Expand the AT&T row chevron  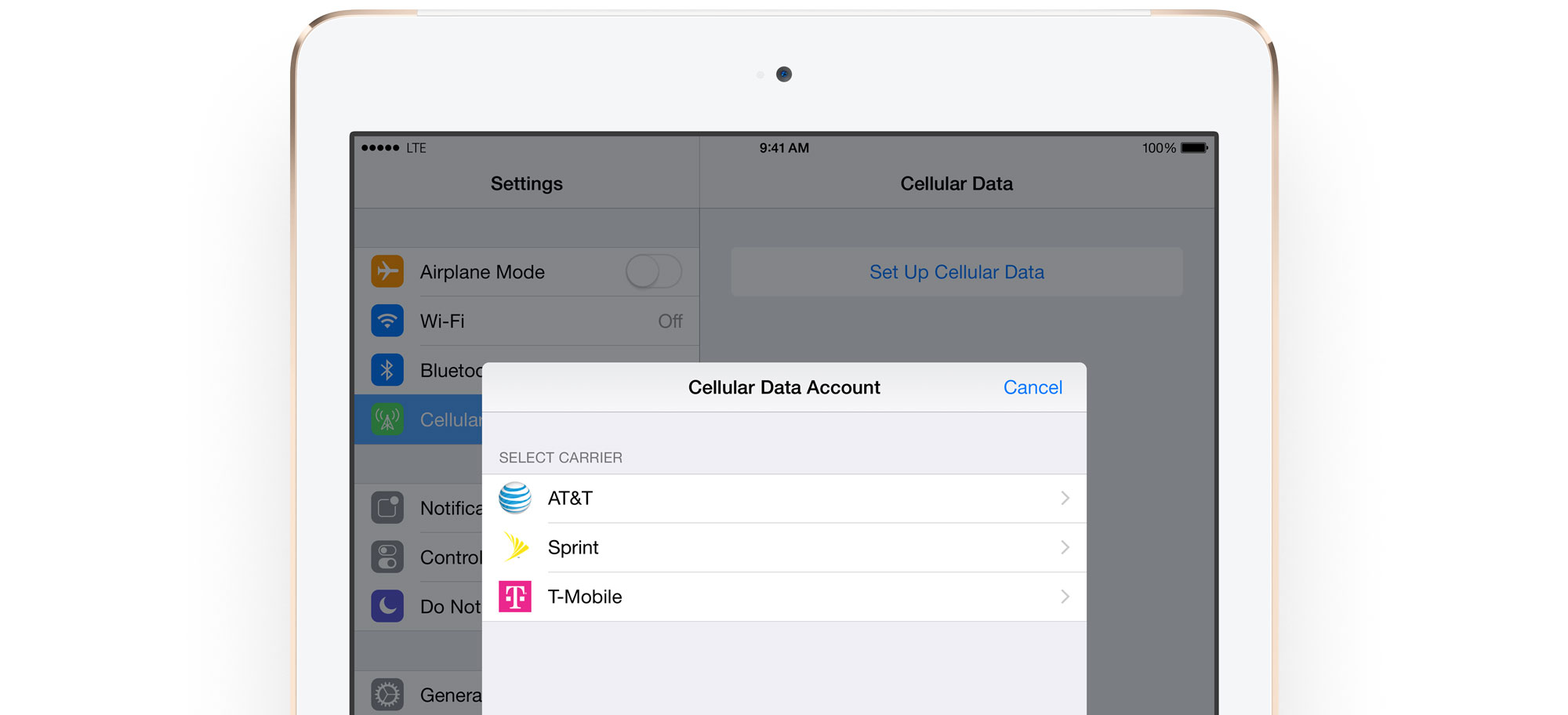coord(1065,498)
